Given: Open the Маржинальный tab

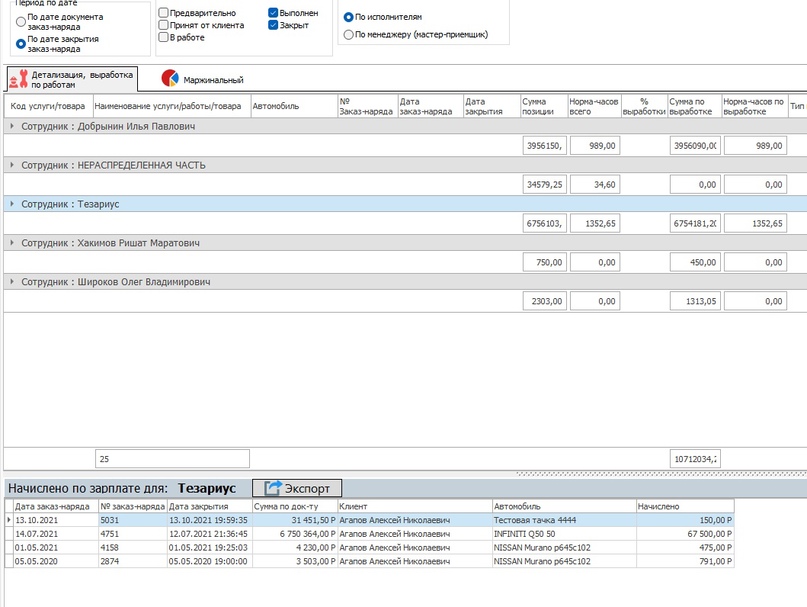Looking at the screenshot, I should coord(212,79).
